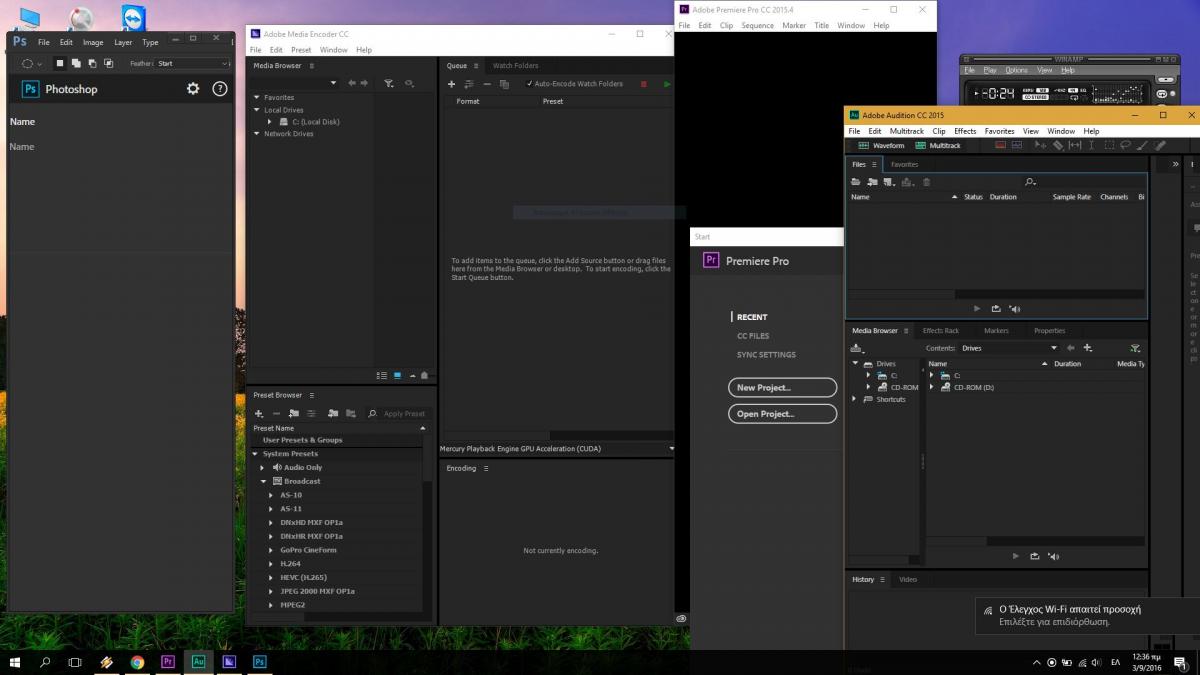Image resolution: width=1200 pixels, height=675 pixels.
Task: Click the New Project... button in Premiere Pro
Action: click(x=782, y=388)
